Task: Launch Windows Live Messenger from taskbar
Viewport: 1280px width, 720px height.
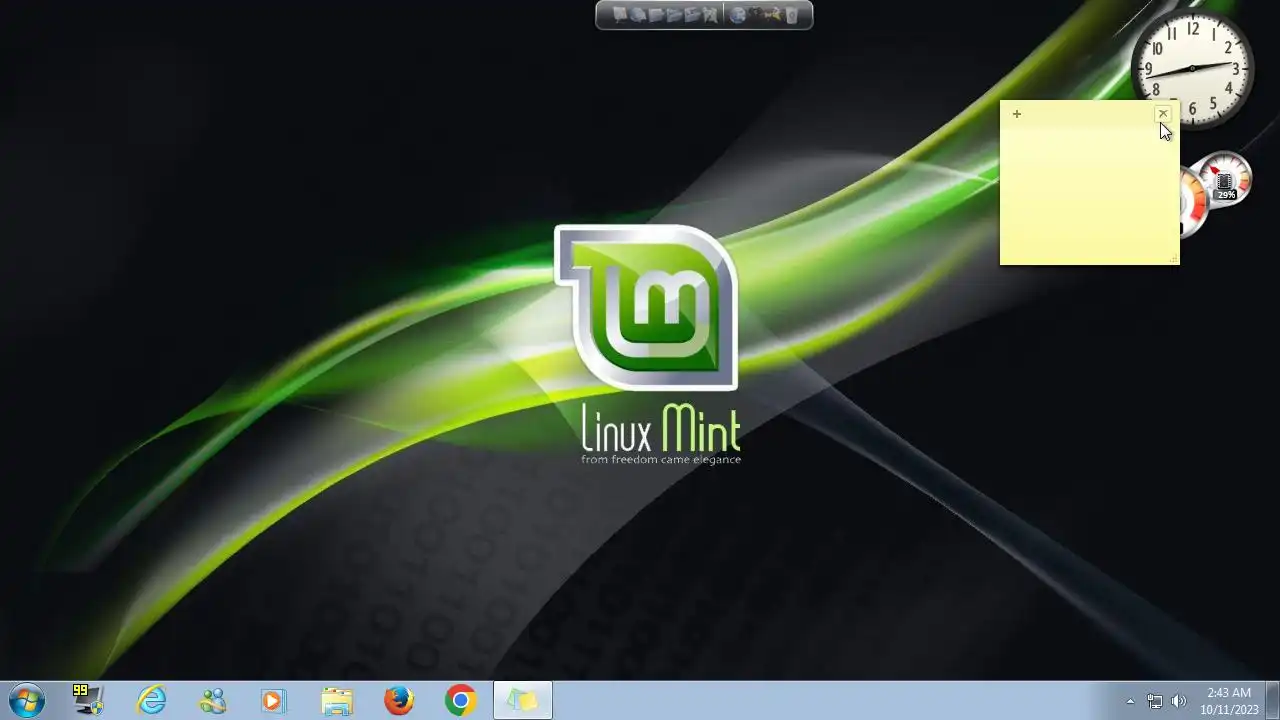Action: point(213,701)
